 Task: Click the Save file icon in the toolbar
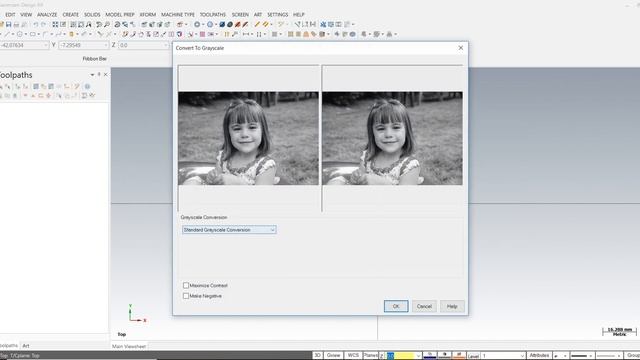[x=9, y=24]
